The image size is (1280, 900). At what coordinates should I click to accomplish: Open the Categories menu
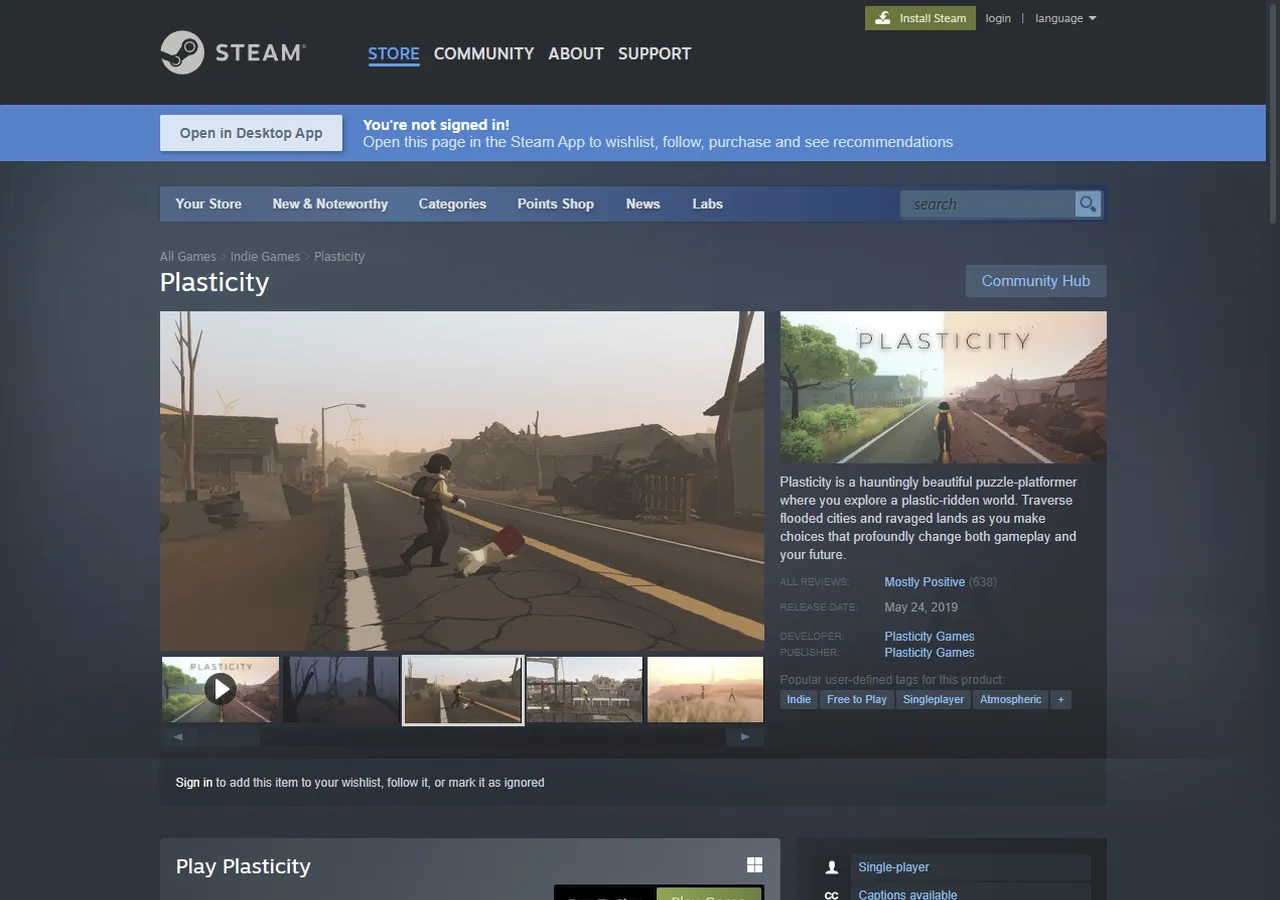(x=452, y=204)
